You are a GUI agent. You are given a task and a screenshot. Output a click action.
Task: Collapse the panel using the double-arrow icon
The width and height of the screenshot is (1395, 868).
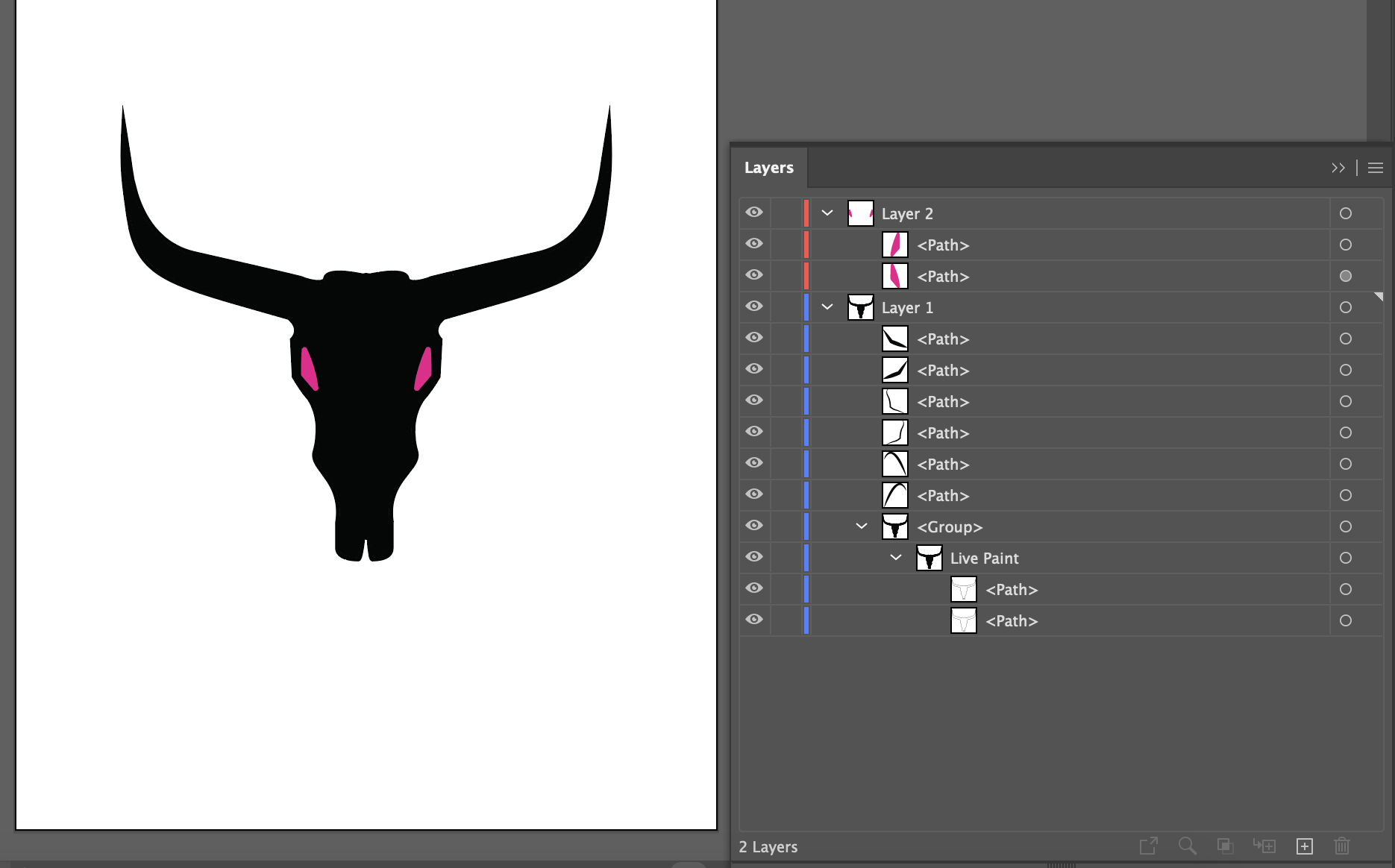pyautogui.click(x=1338, y=168)
